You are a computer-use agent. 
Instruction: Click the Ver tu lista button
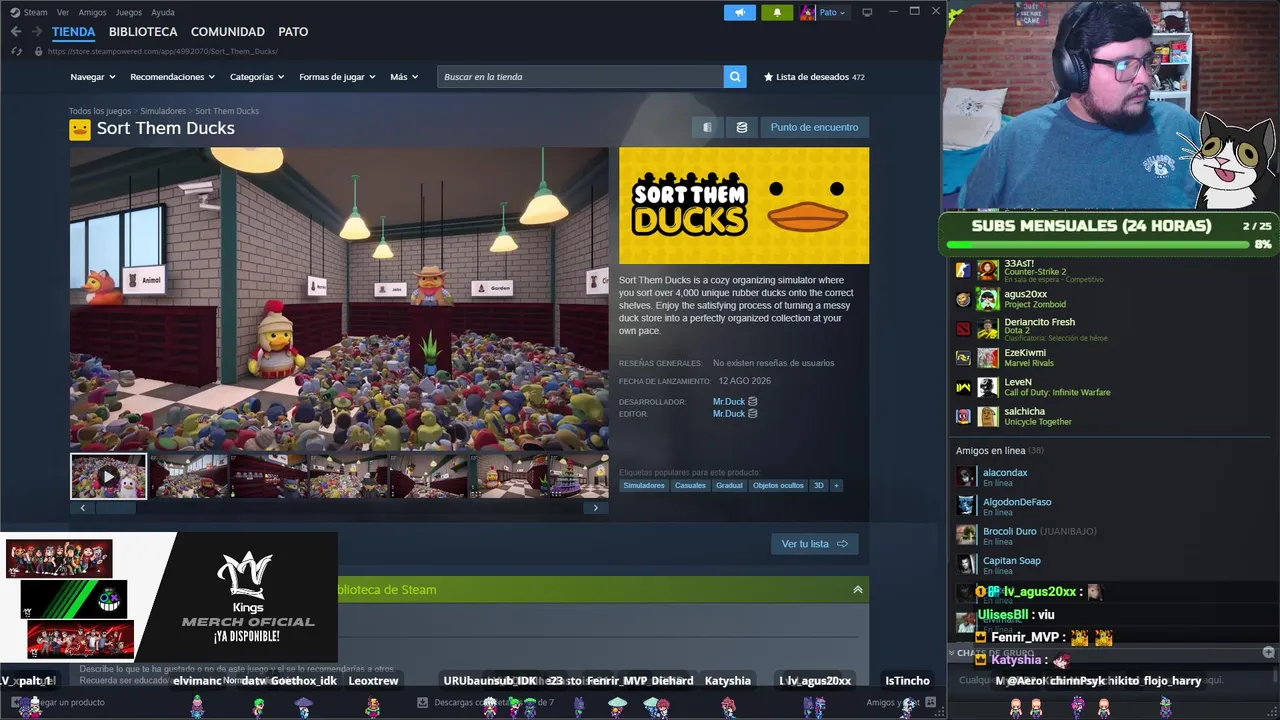coord(814,544)
